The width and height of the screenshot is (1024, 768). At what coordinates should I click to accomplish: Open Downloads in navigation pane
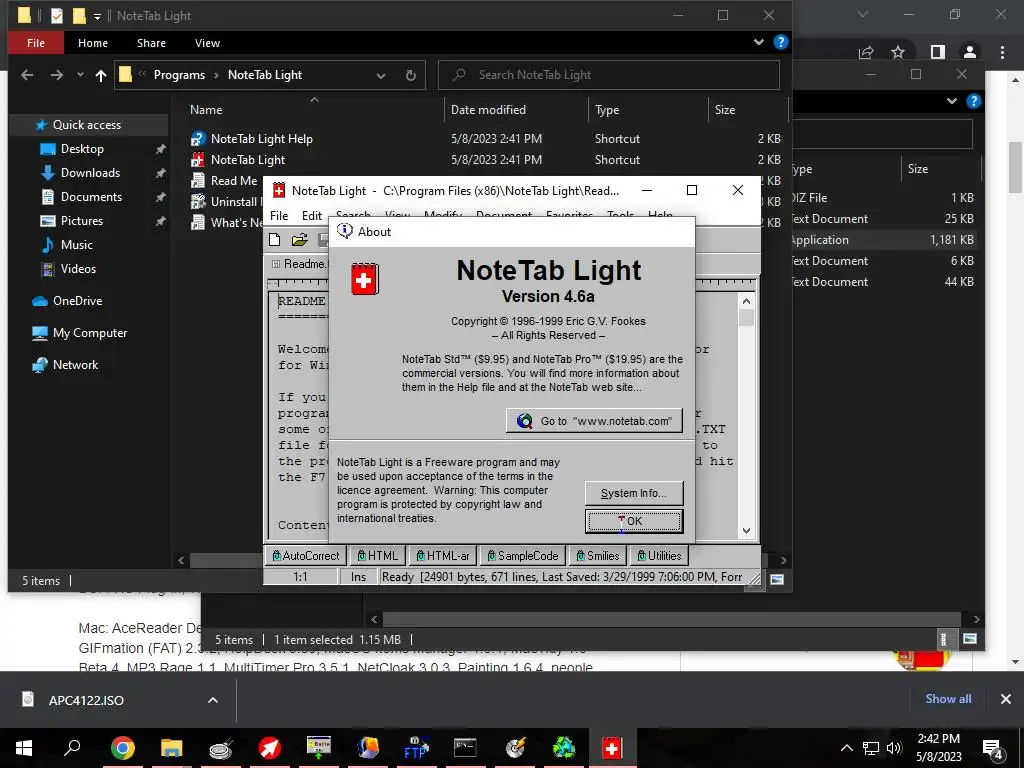tap(90, 173)
